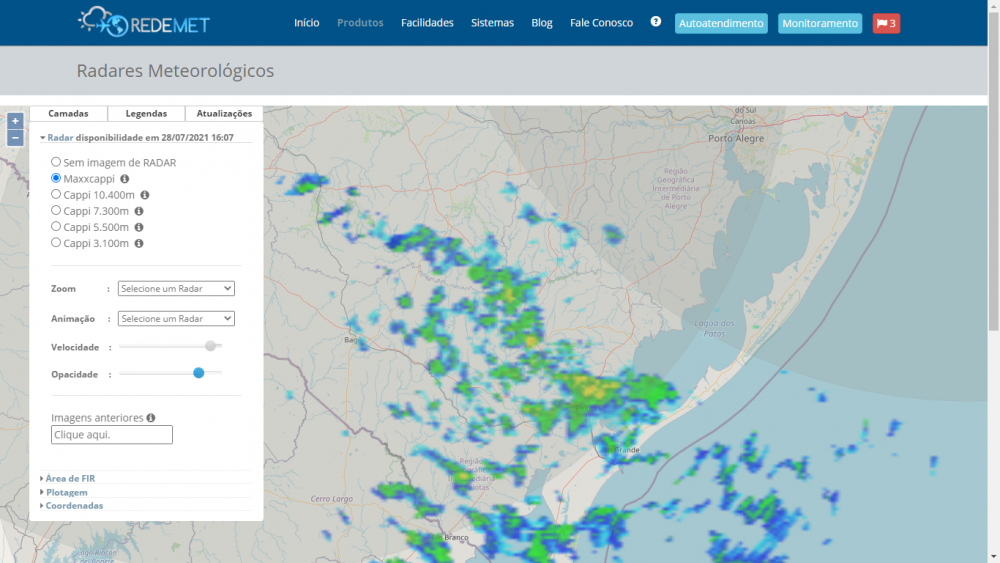Click the REDEMET logo
The image size is (1000, 563).
pyautogui.click(x=144, y=22)
